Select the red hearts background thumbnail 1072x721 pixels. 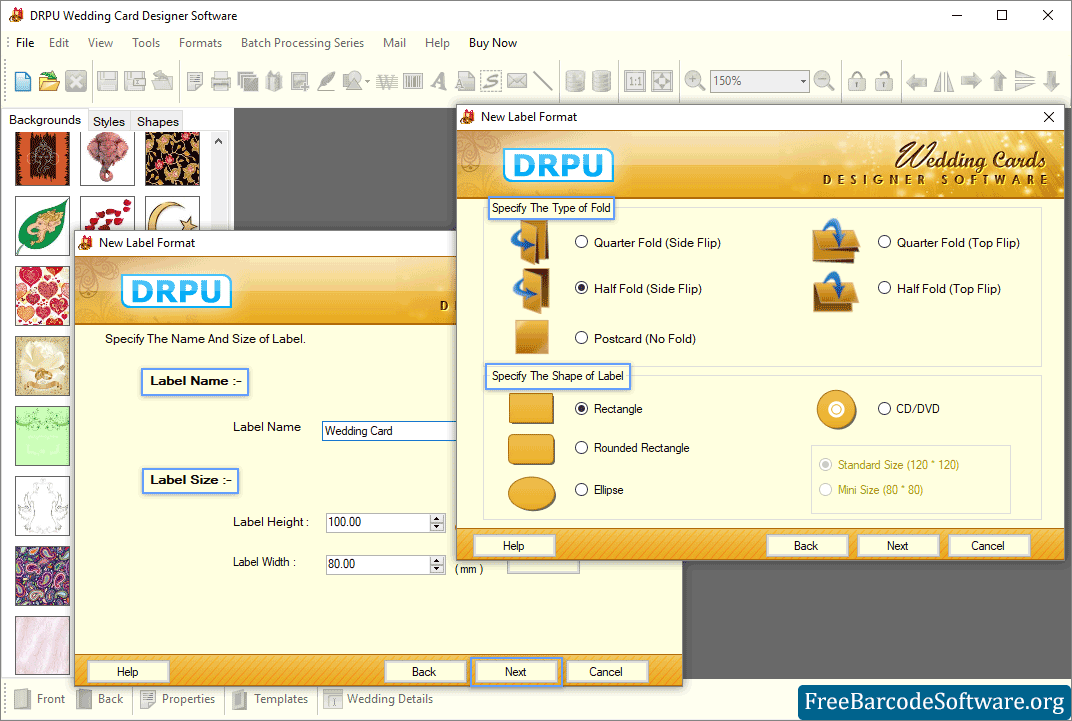[x=42, y=296]
